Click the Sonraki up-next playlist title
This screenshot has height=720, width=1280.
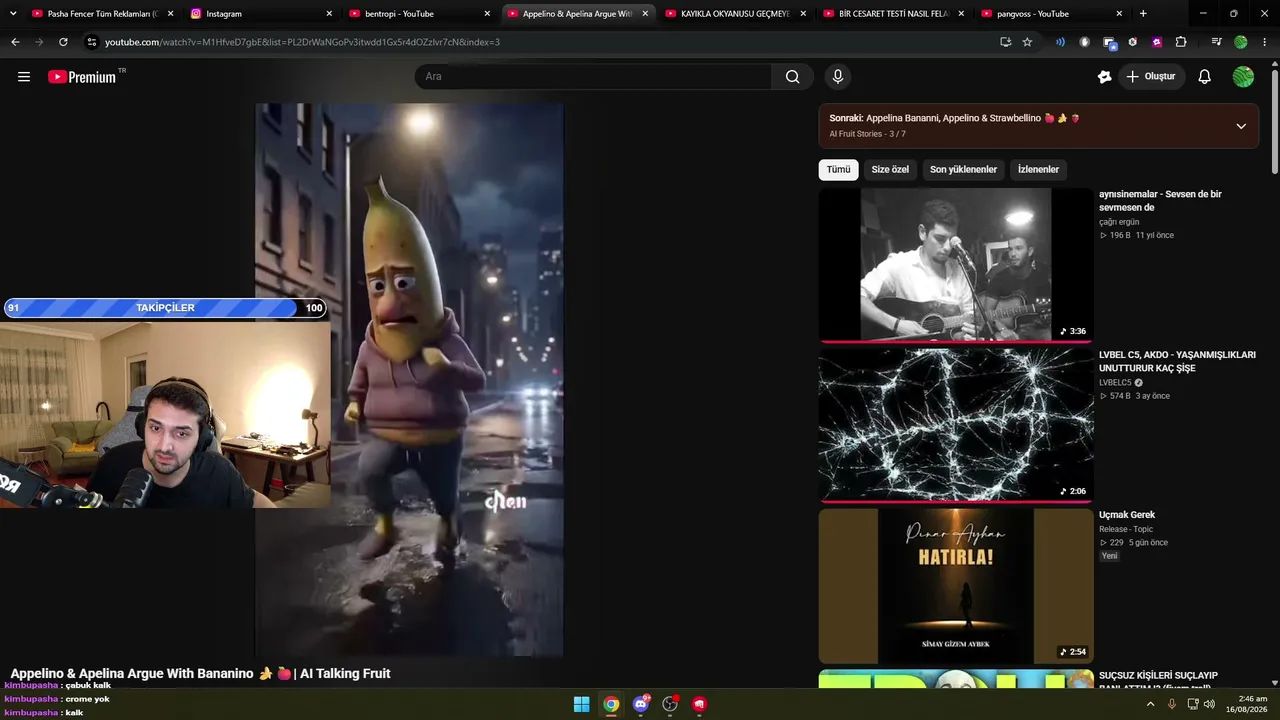tap(954, 118)
